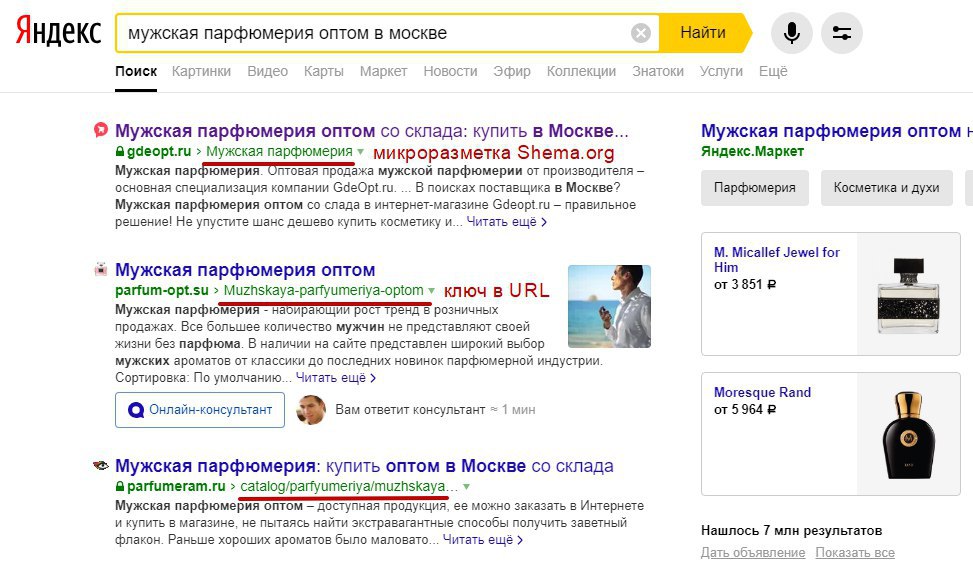Click the price от 5 964 ₽

[745, 409]
